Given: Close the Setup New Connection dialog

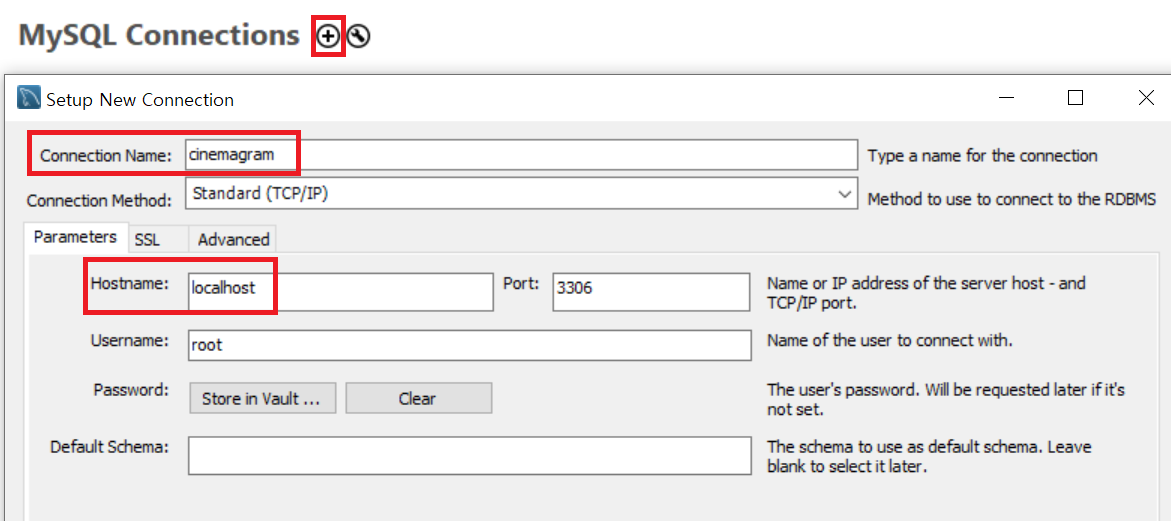Looking at the screenshot, I should coord(1146,98).
